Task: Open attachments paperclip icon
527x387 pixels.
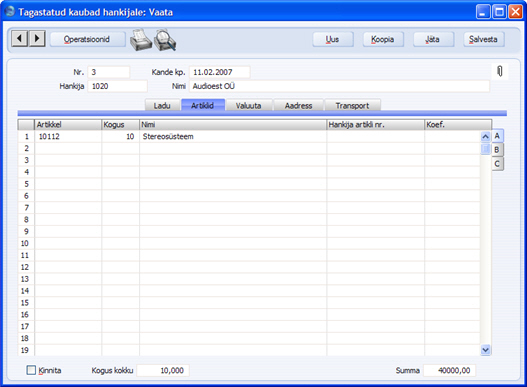Action: coord(500,71)
